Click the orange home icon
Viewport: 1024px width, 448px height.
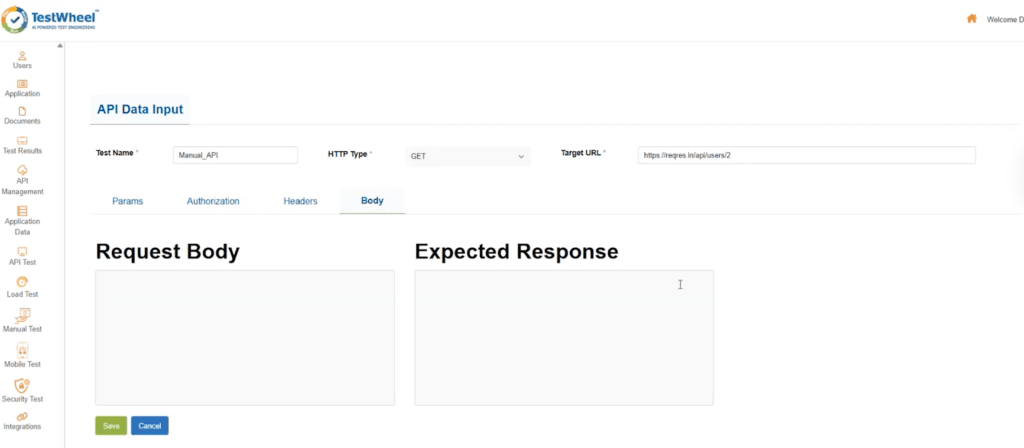click(x=971, y=19)
